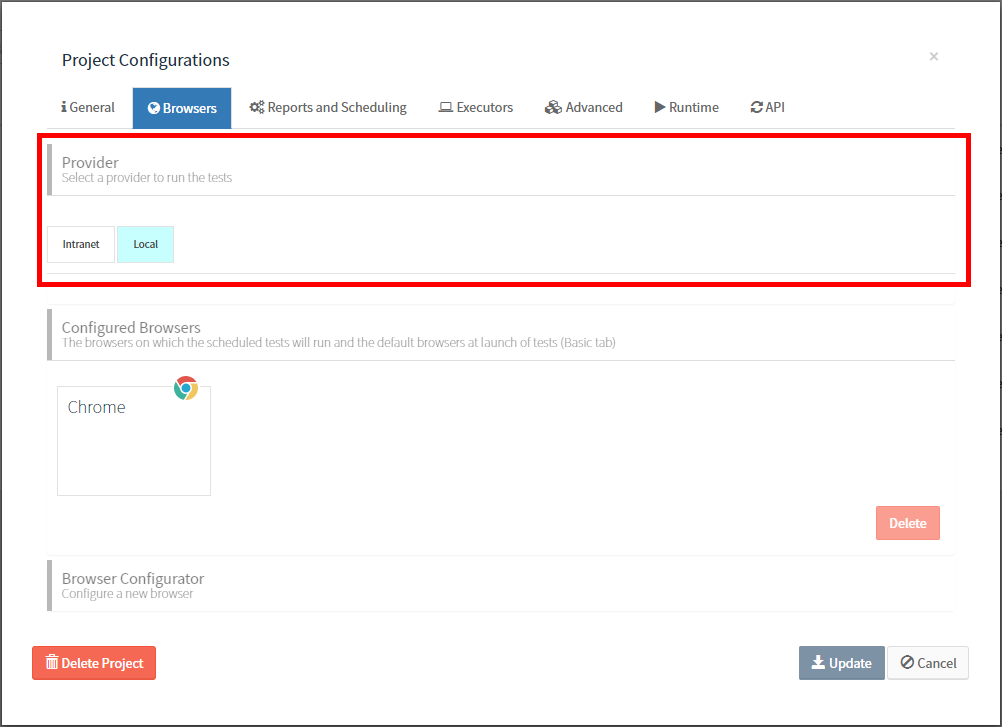The height and width of the screenshot is (727, 1002).
Task: Click the Configured Browsers heading
Action: 131,327
